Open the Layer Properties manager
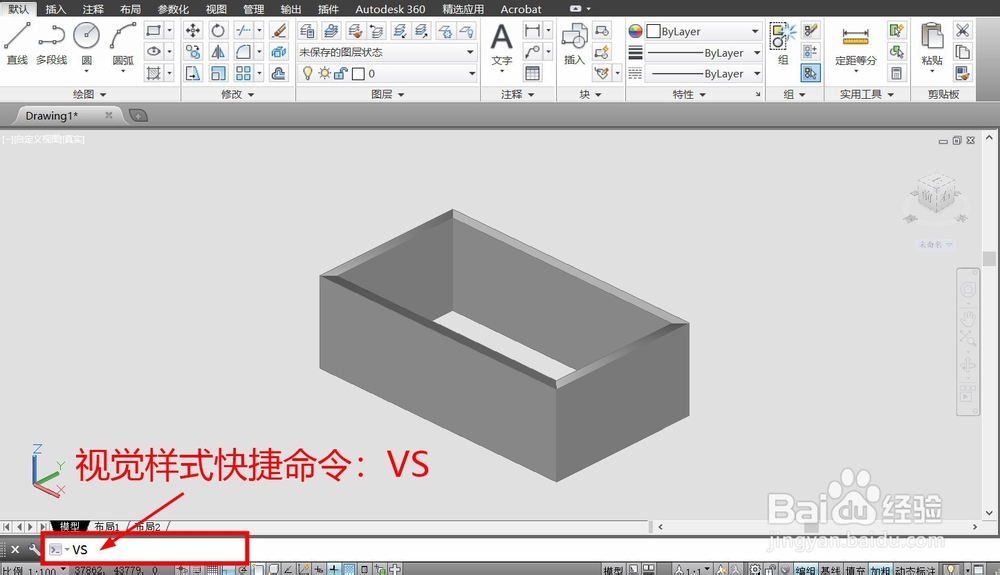 click(x=307, y=31)
